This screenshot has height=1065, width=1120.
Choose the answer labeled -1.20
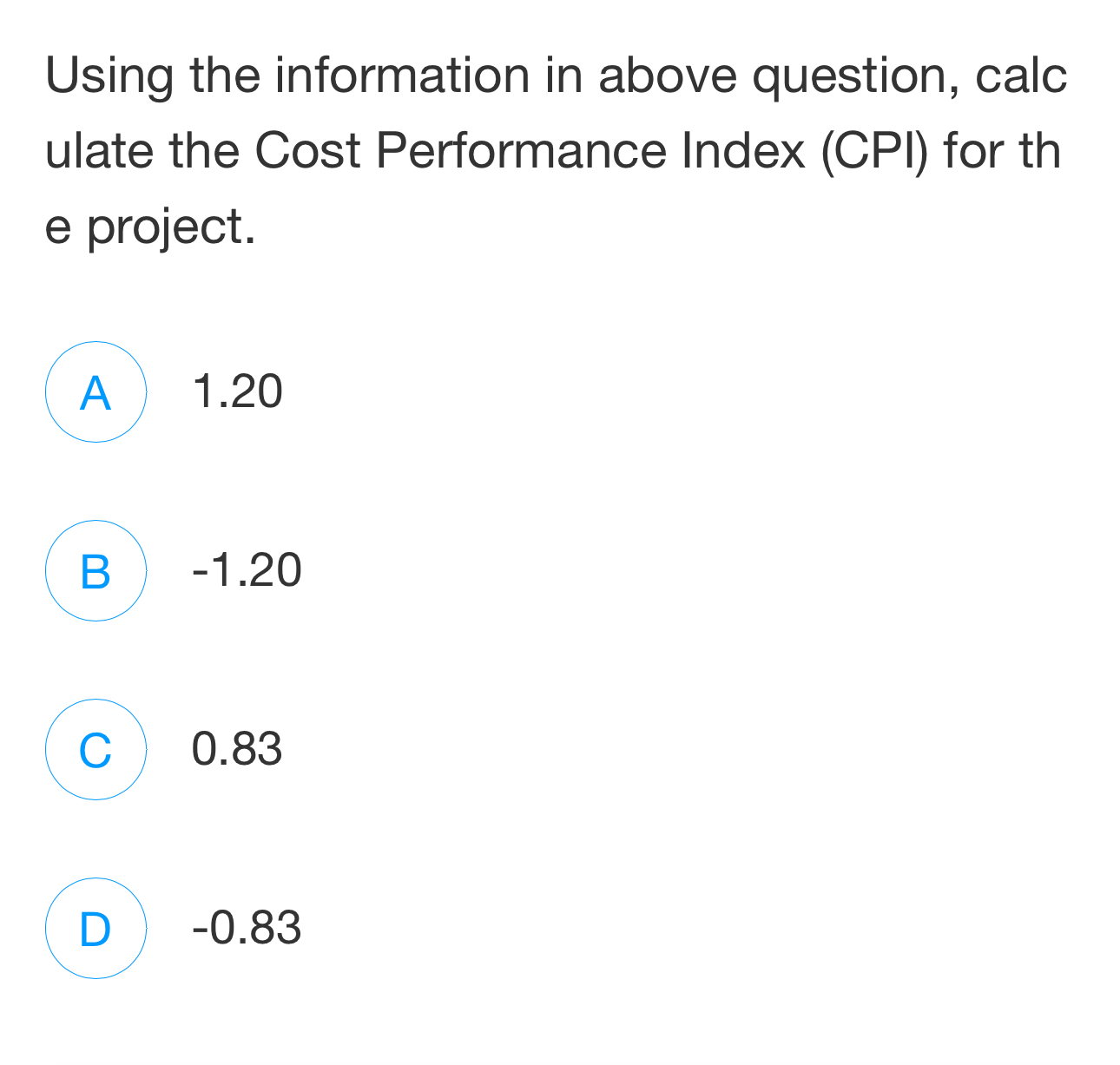coord(246,571)
